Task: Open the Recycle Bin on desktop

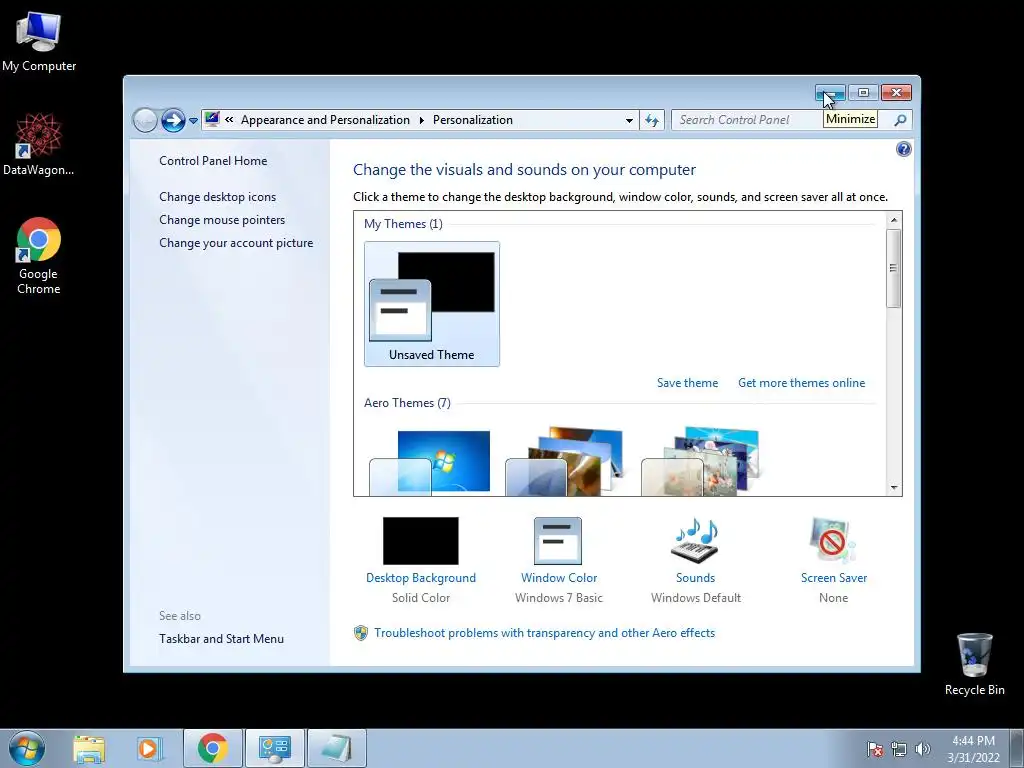Action: [x=974, y=664]
